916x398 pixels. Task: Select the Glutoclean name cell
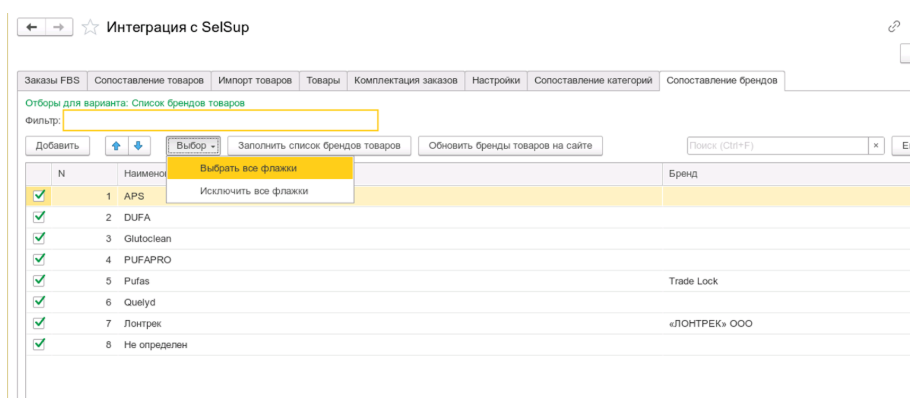[x=390, y=238]
